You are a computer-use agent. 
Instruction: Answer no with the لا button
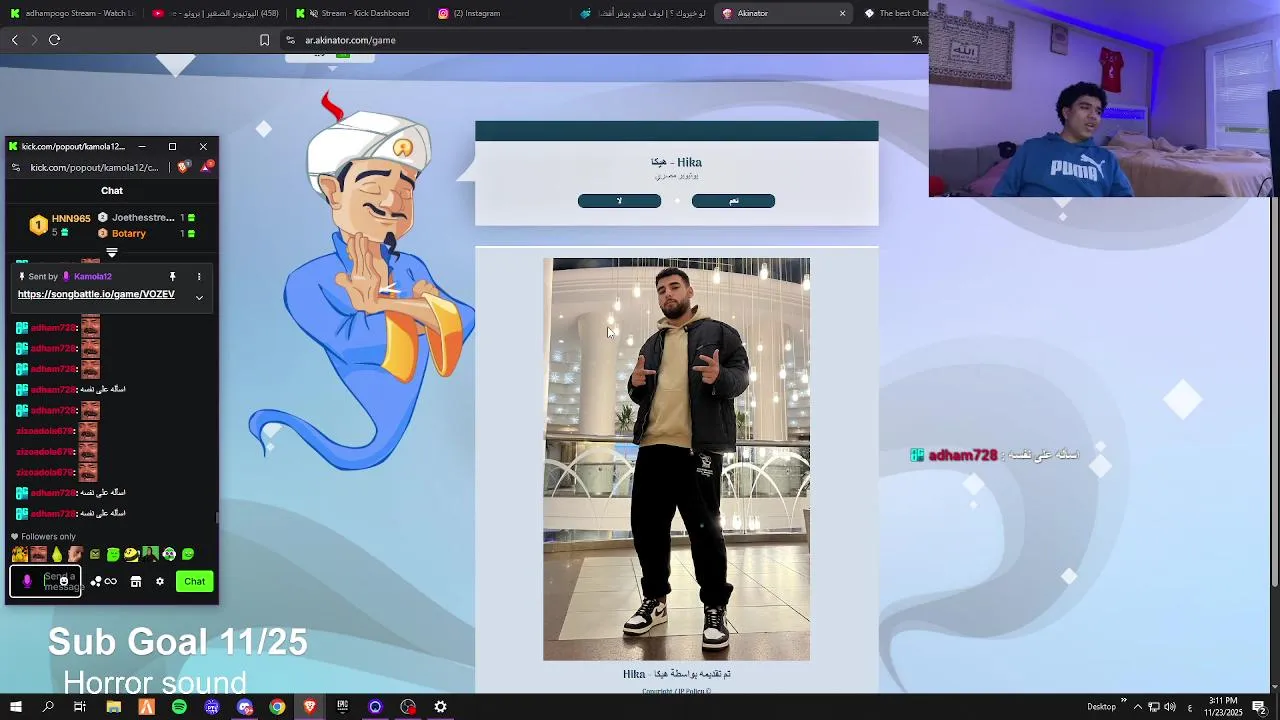coord(619,201)
